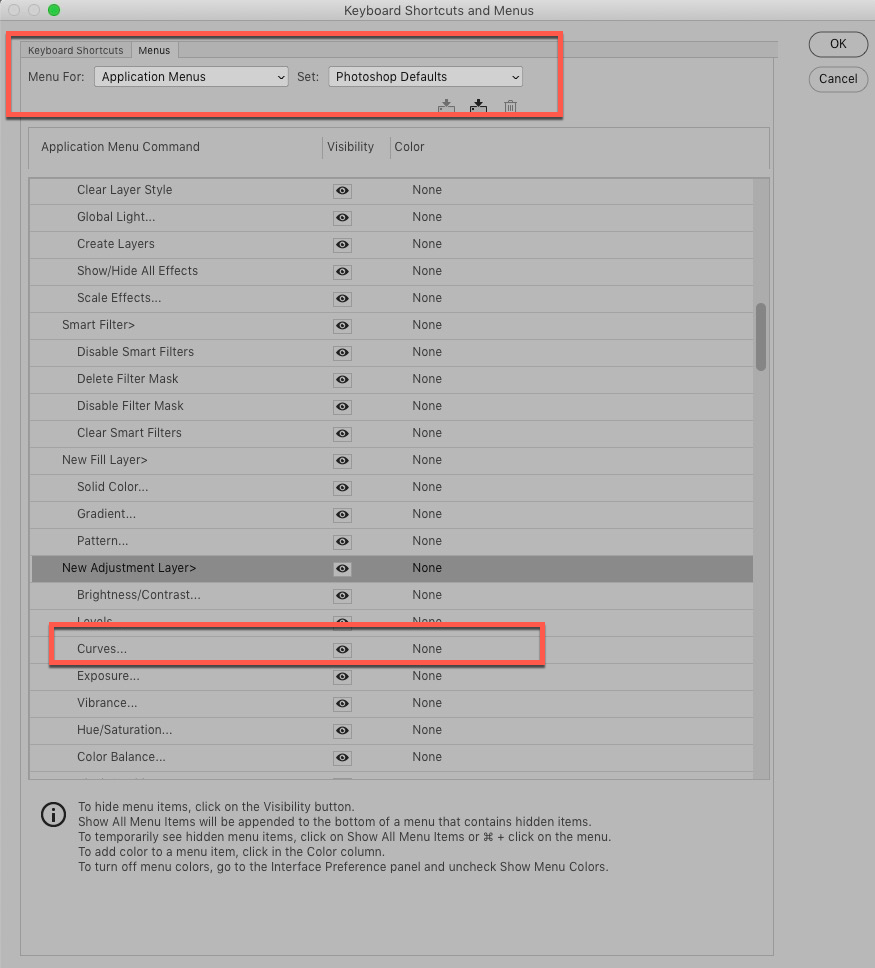This screenshot has height=968, width=875.
Task: Open the Set dropdown showing Photoshop Defaults
Action: point(424,76)
